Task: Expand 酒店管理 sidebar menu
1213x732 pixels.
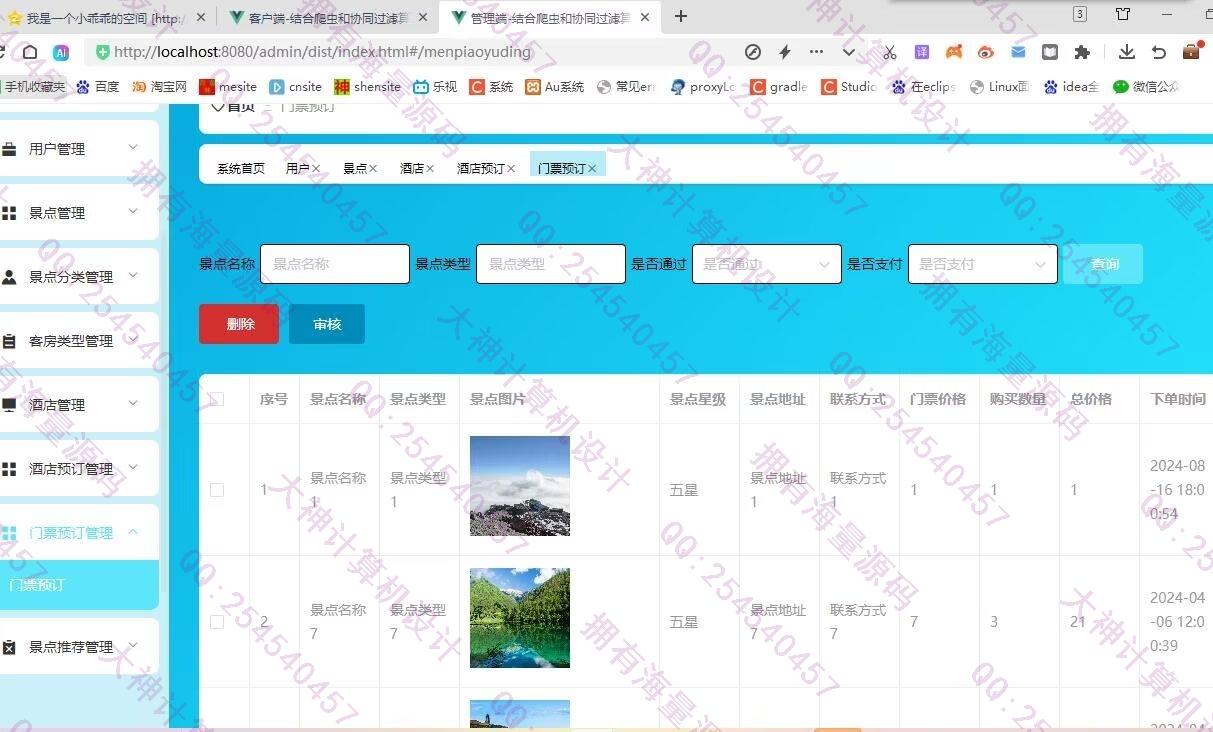Action: tap(78, 404)
